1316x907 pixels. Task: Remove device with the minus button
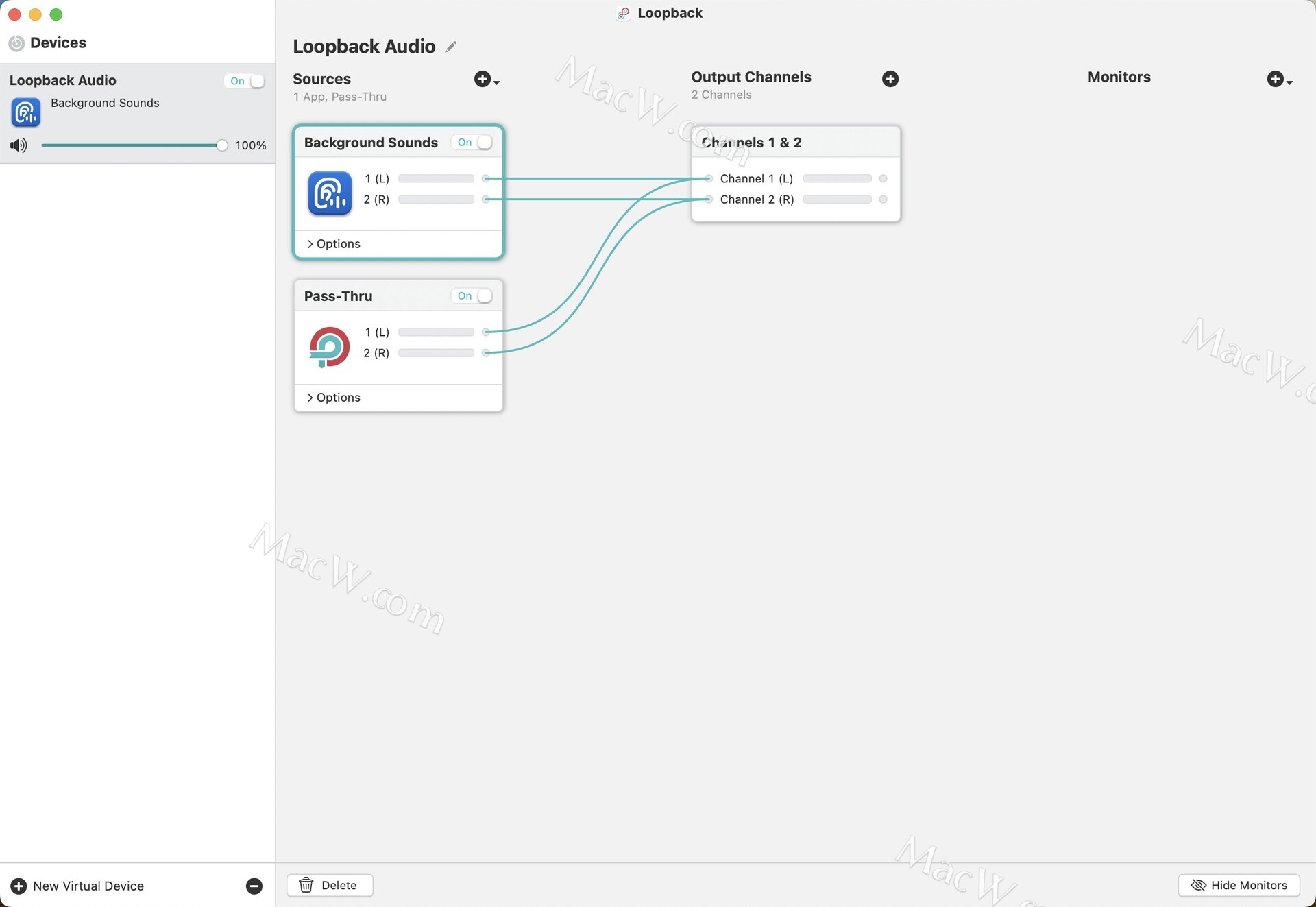pos(254,886)
